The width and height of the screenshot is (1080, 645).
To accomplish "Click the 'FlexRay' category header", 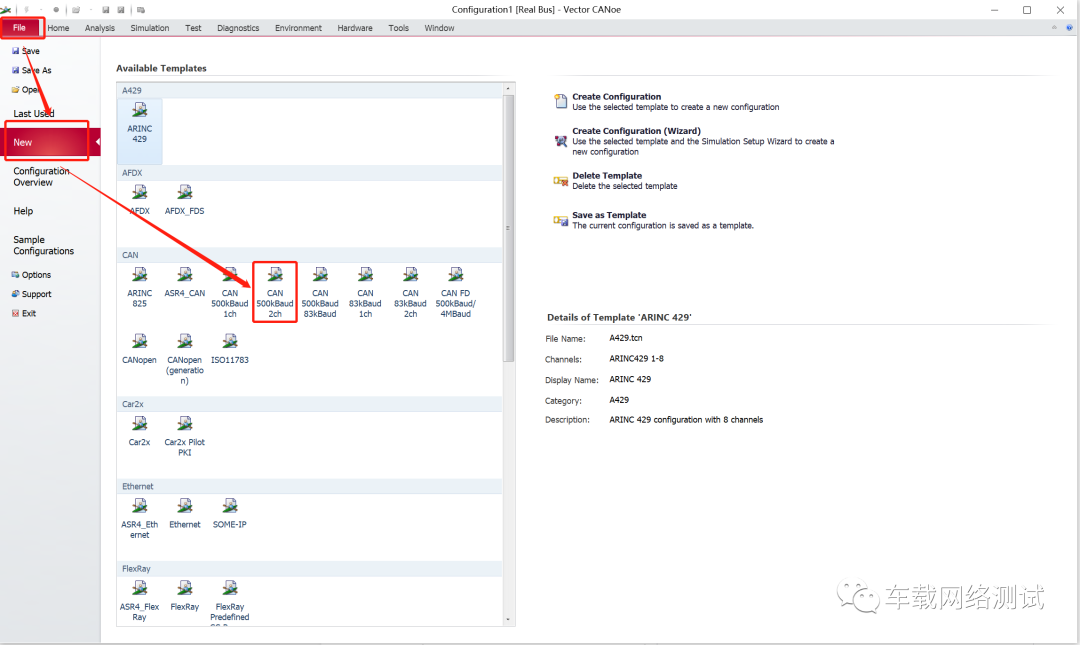I will 309,569.
